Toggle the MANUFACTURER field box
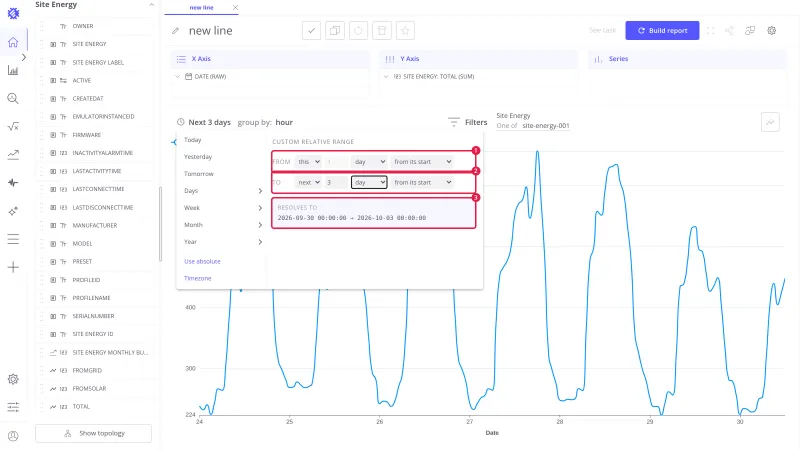 53,226
